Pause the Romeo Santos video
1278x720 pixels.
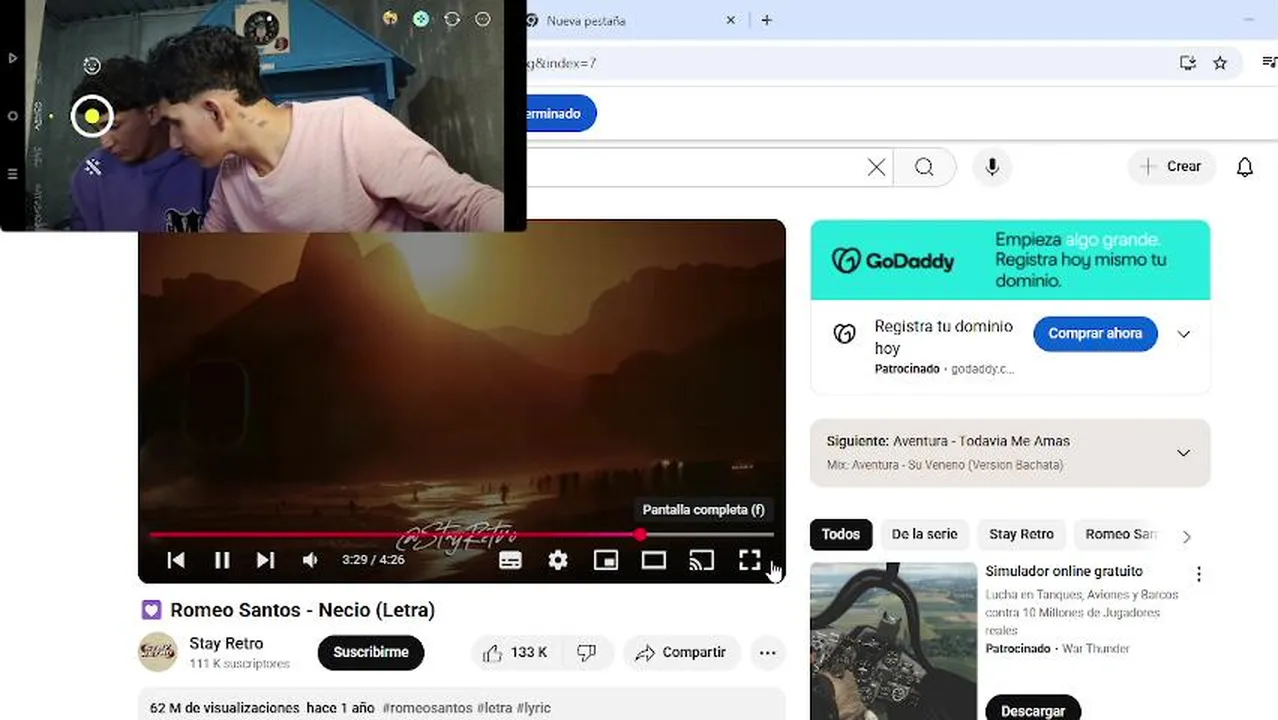[222, 560]
